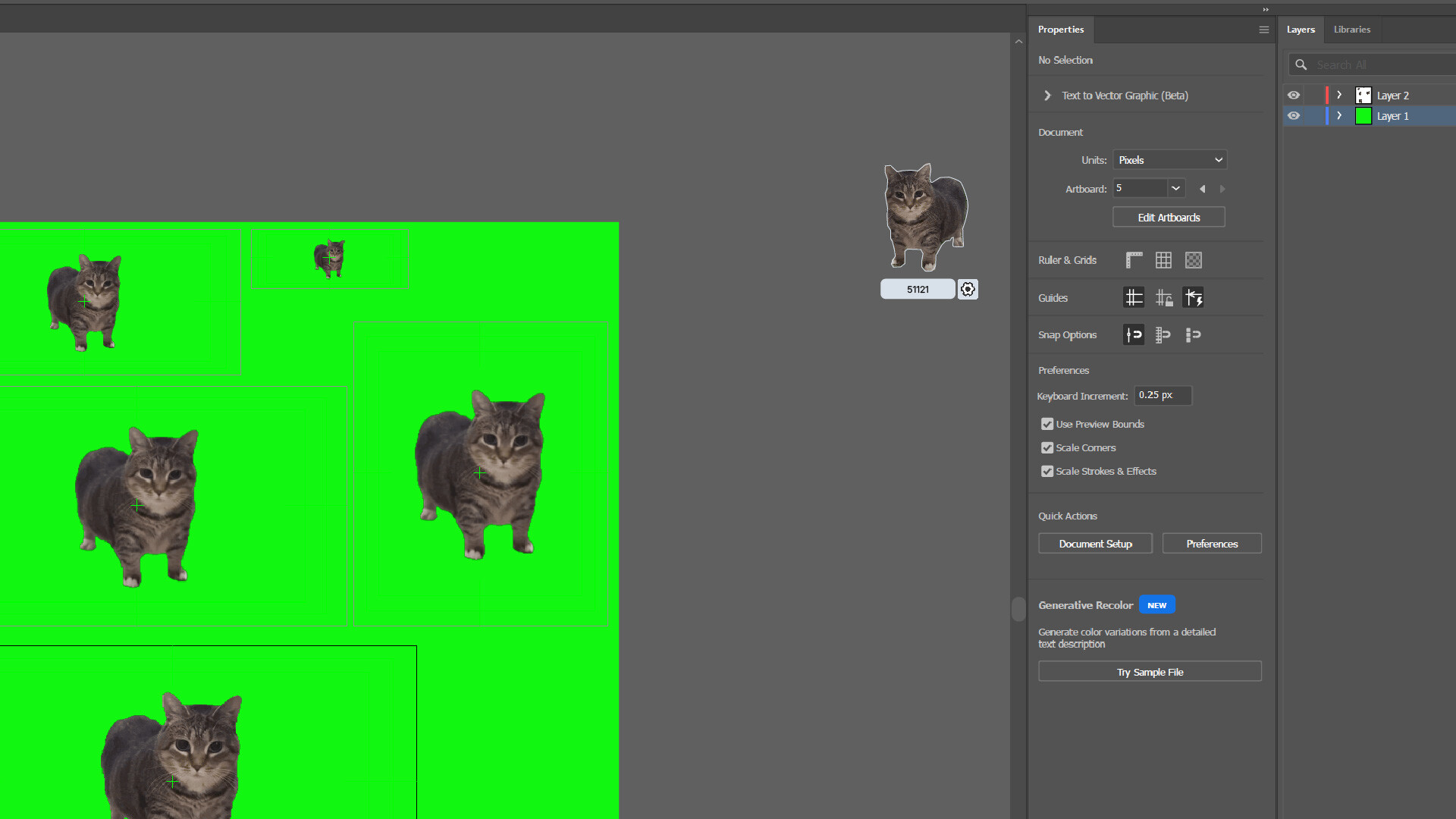Screen dimensions: 1456x819
Task: Open artboard options with the gear icon
Action: pos(968,289)
